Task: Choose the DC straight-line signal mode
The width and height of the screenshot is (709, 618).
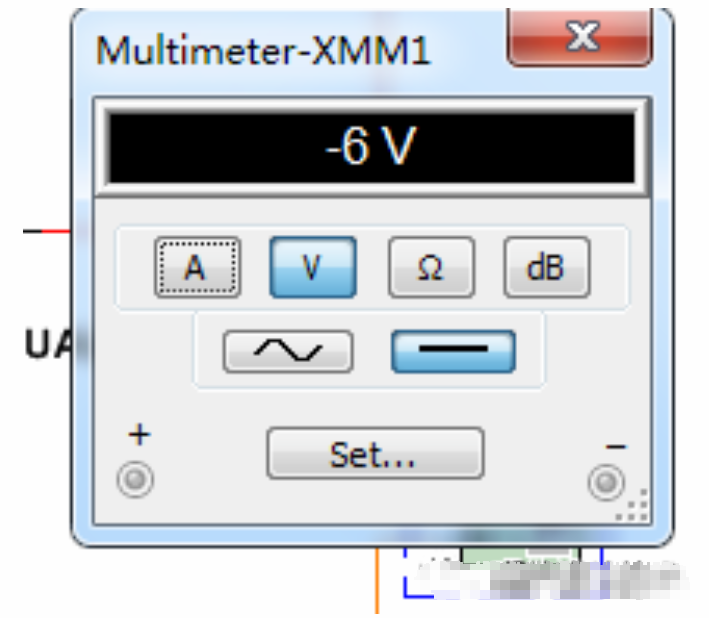Action: point(453,351)
